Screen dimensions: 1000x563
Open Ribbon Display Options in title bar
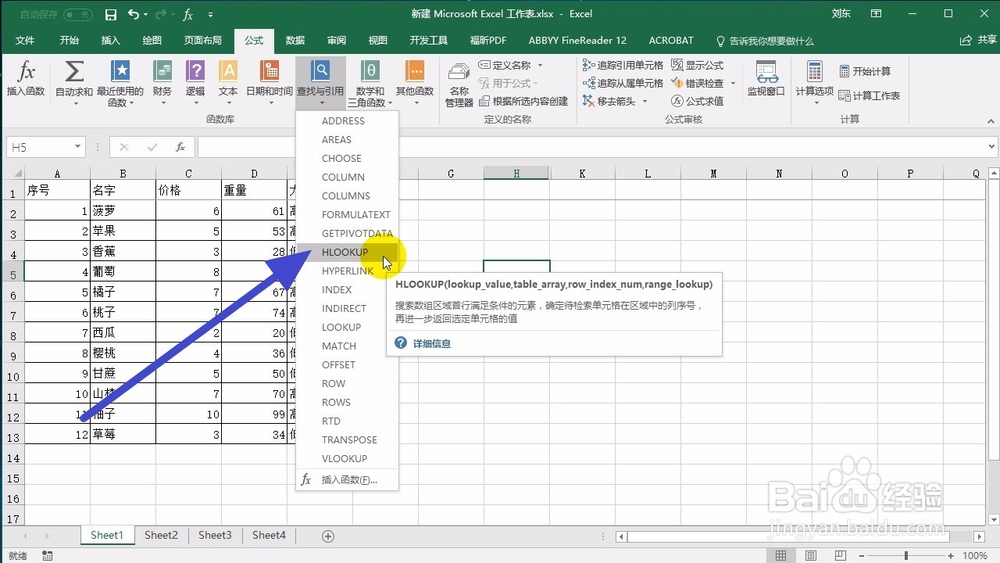tap(876, 13)
